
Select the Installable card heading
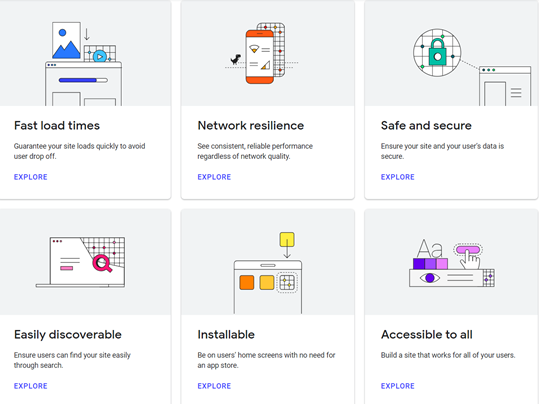226,335
